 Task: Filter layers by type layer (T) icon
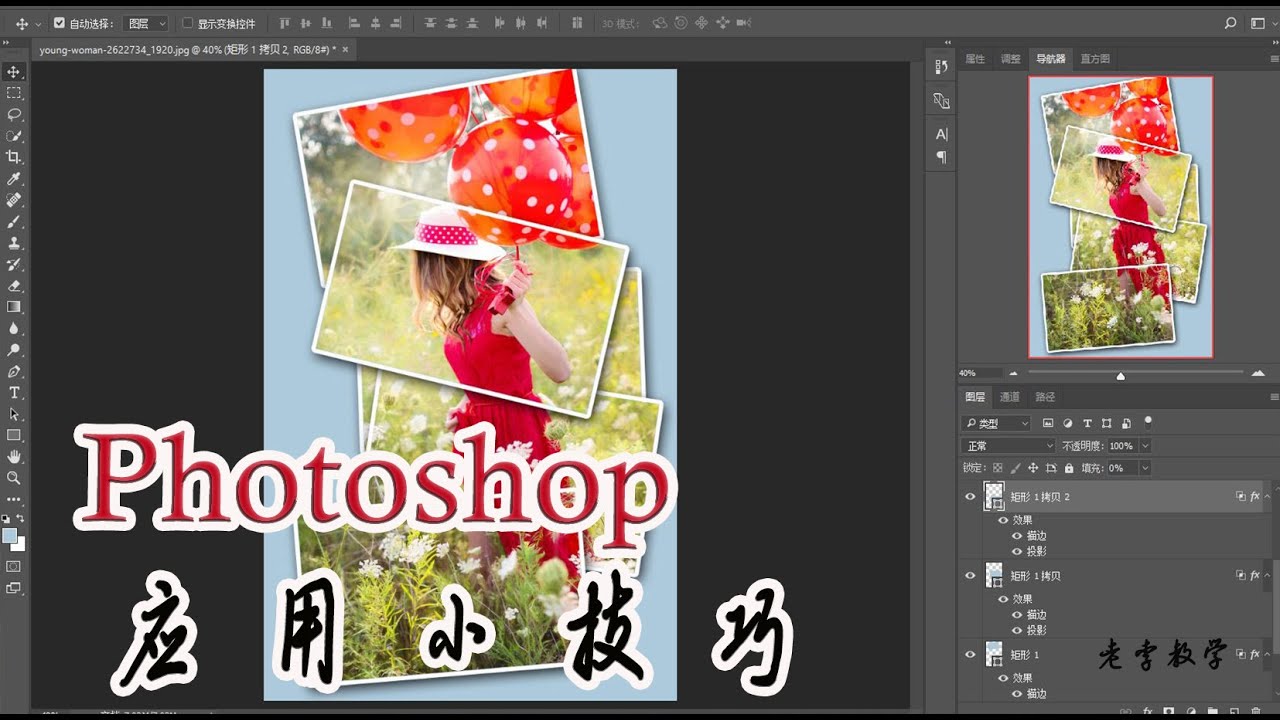[1088, 424]
